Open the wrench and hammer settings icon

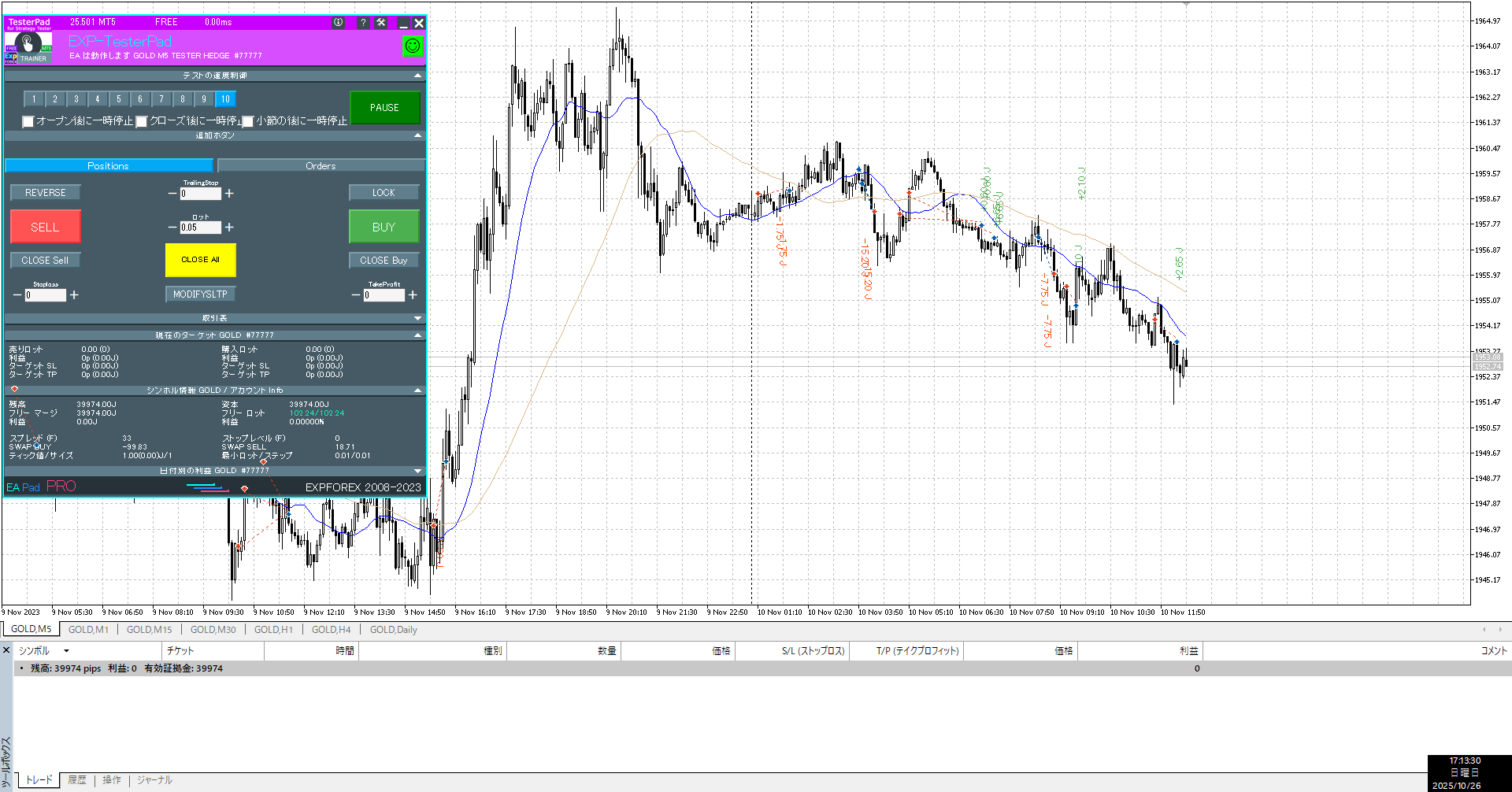[x=381, y=23]
